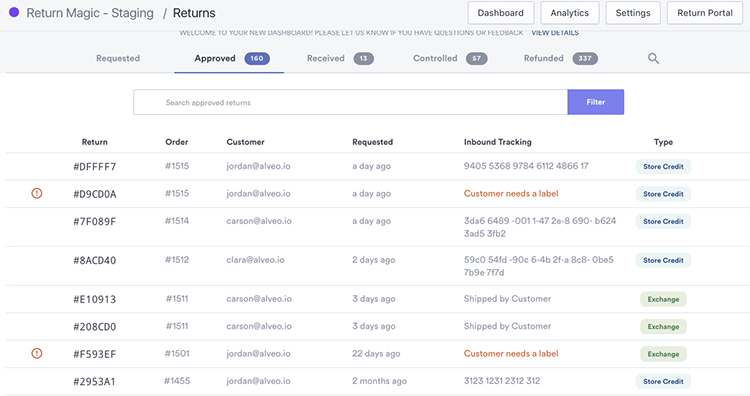Click Store Credit badge for #8ACD40
Viewport: 750px width, 396px height.
coord(663,260)
